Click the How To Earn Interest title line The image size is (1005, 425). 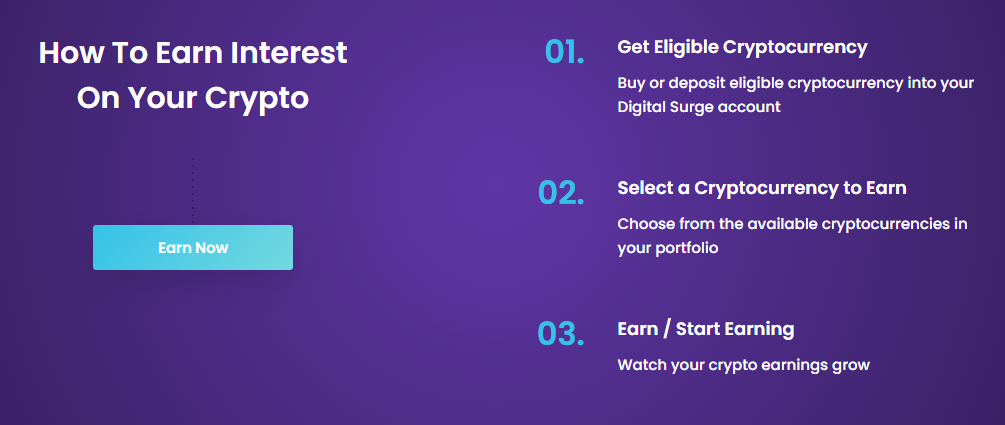193,53
